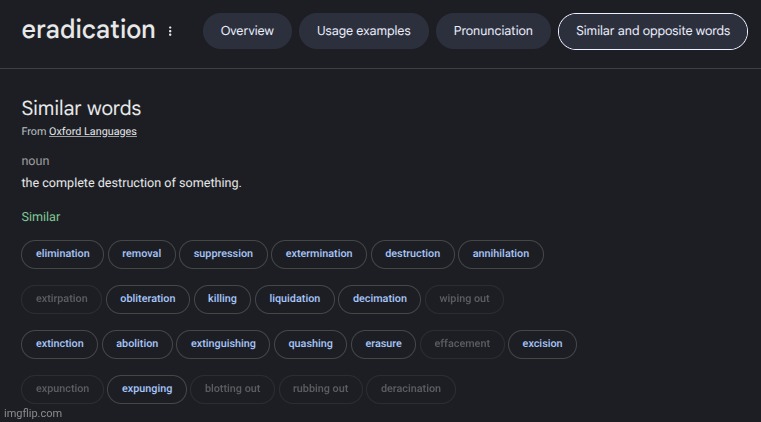Choose the 'extinction' synonym
The width and height of the screenshot is (761, 422).
click(60, 344)
